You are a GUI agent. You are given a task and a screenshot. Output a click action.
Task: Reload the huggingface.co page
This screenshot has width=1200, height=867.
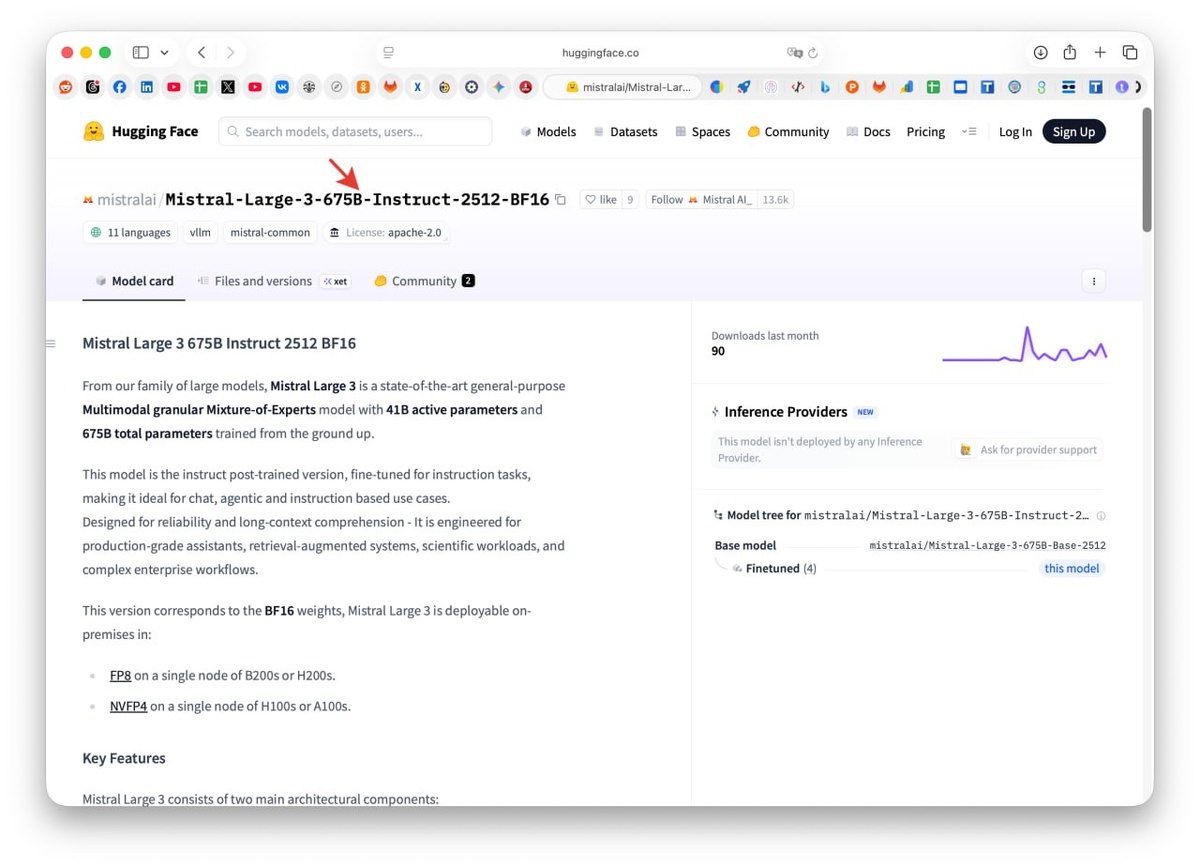click(x=813, y=53)
